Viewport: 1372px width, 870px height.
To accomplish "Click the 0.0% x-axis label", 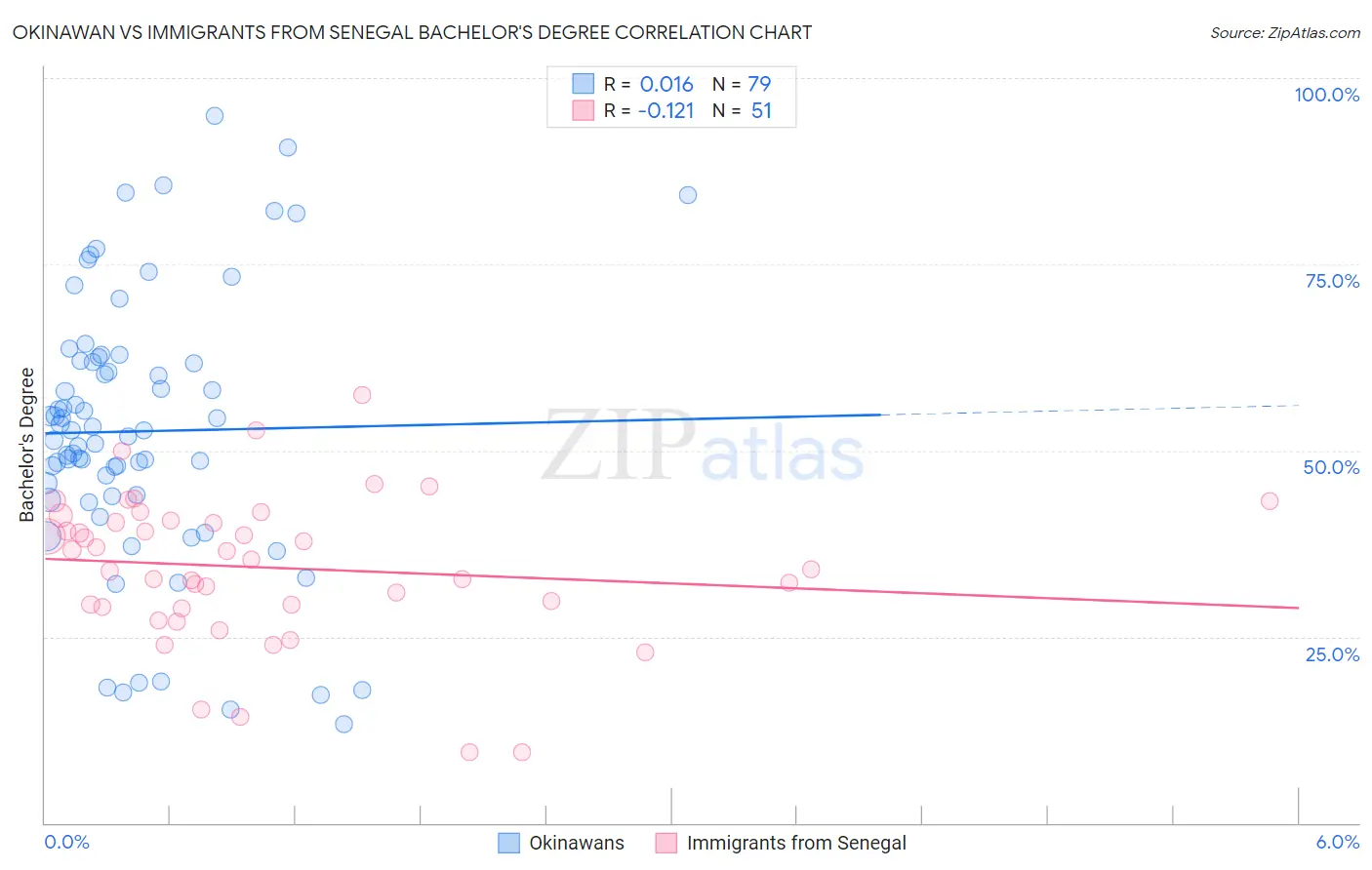I will [x=66, y=843].
